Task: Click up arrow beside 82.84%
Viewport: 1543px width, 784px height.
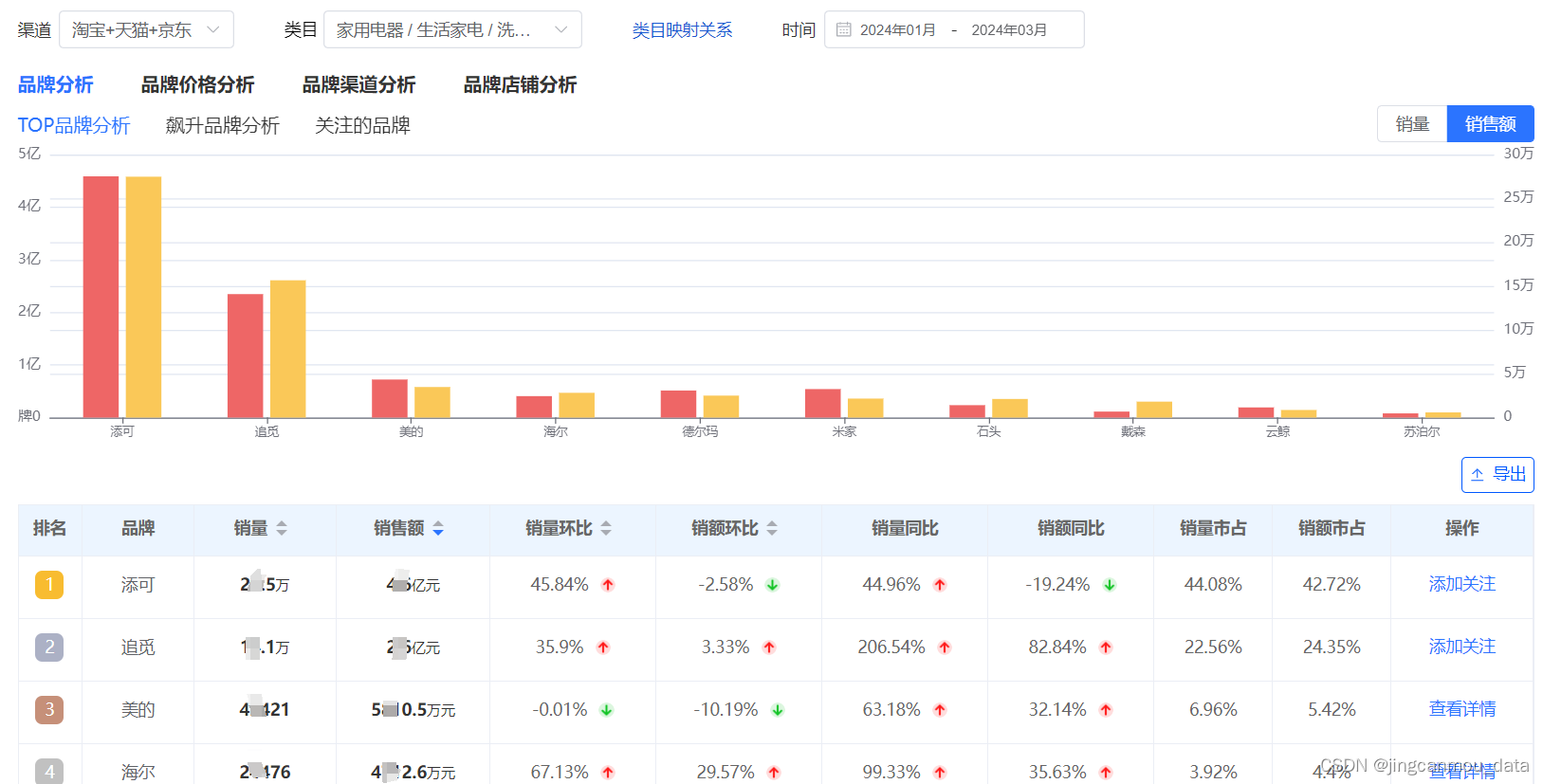Action: coord(1106,647)
